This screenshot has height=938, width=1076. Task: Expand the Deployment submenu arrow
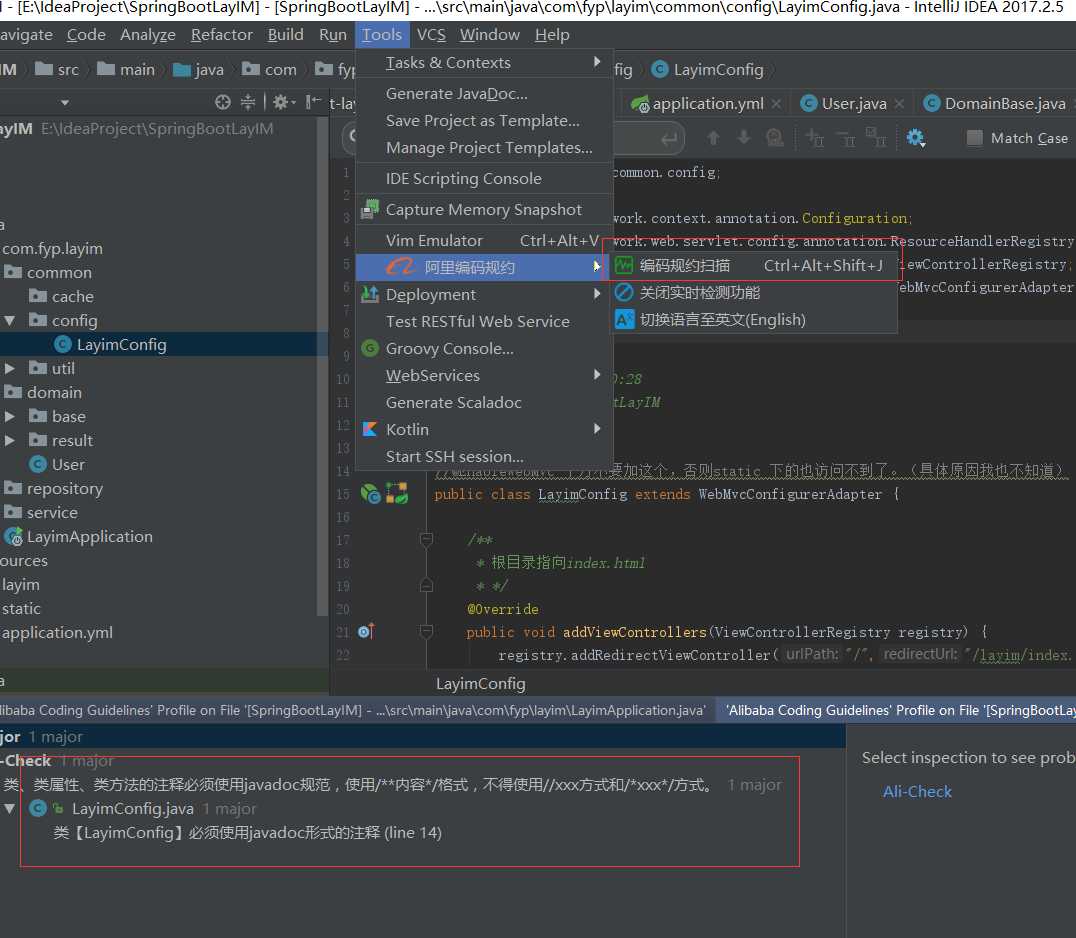597,294
